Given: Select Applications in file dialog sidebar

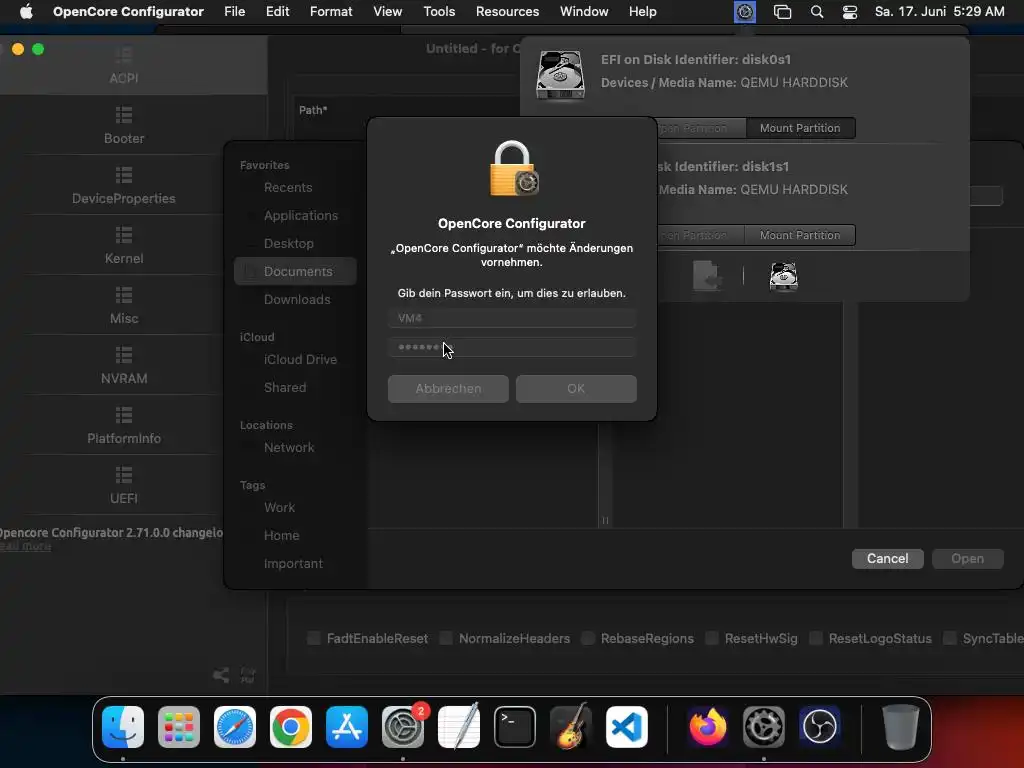Looking at the screenshot, I should click(295, 216).
